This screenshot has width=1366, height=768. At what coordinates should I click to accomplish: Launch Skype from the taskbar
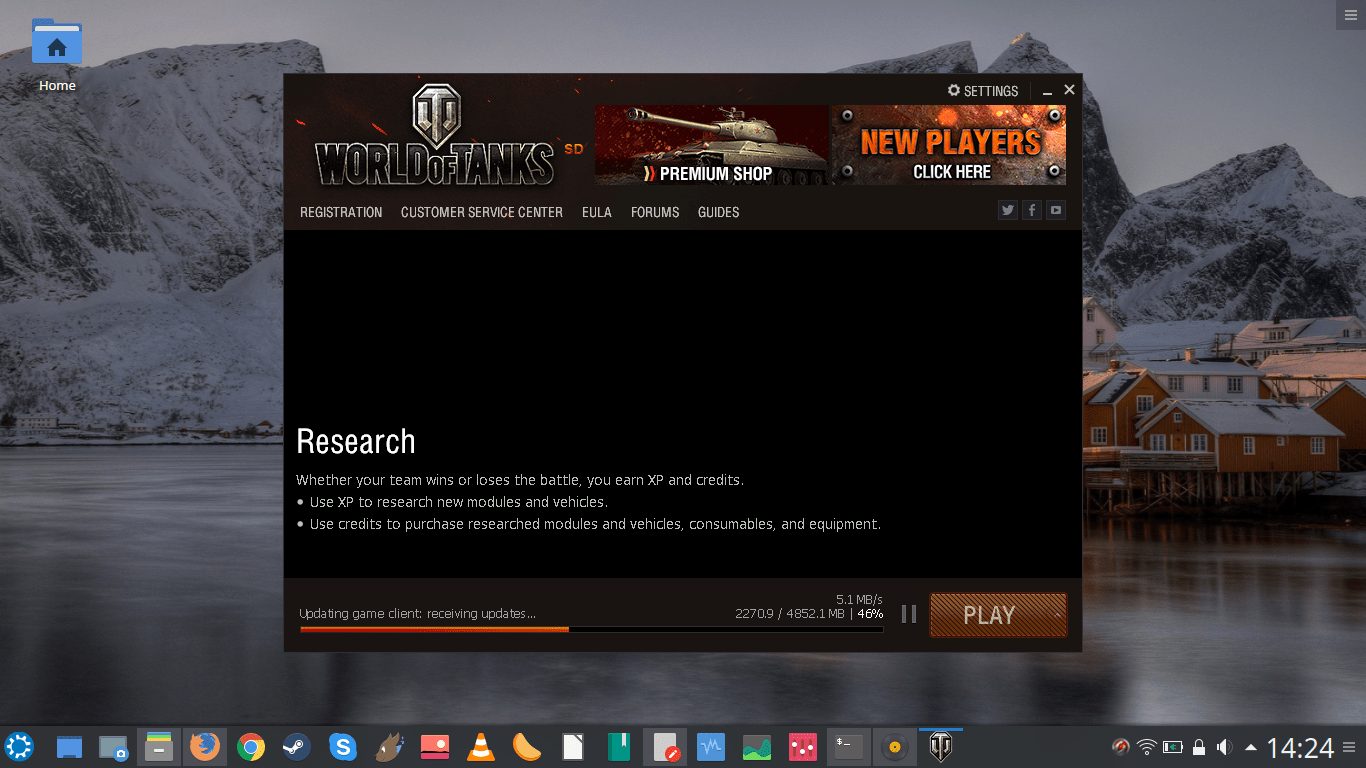[x=343, y=747]
